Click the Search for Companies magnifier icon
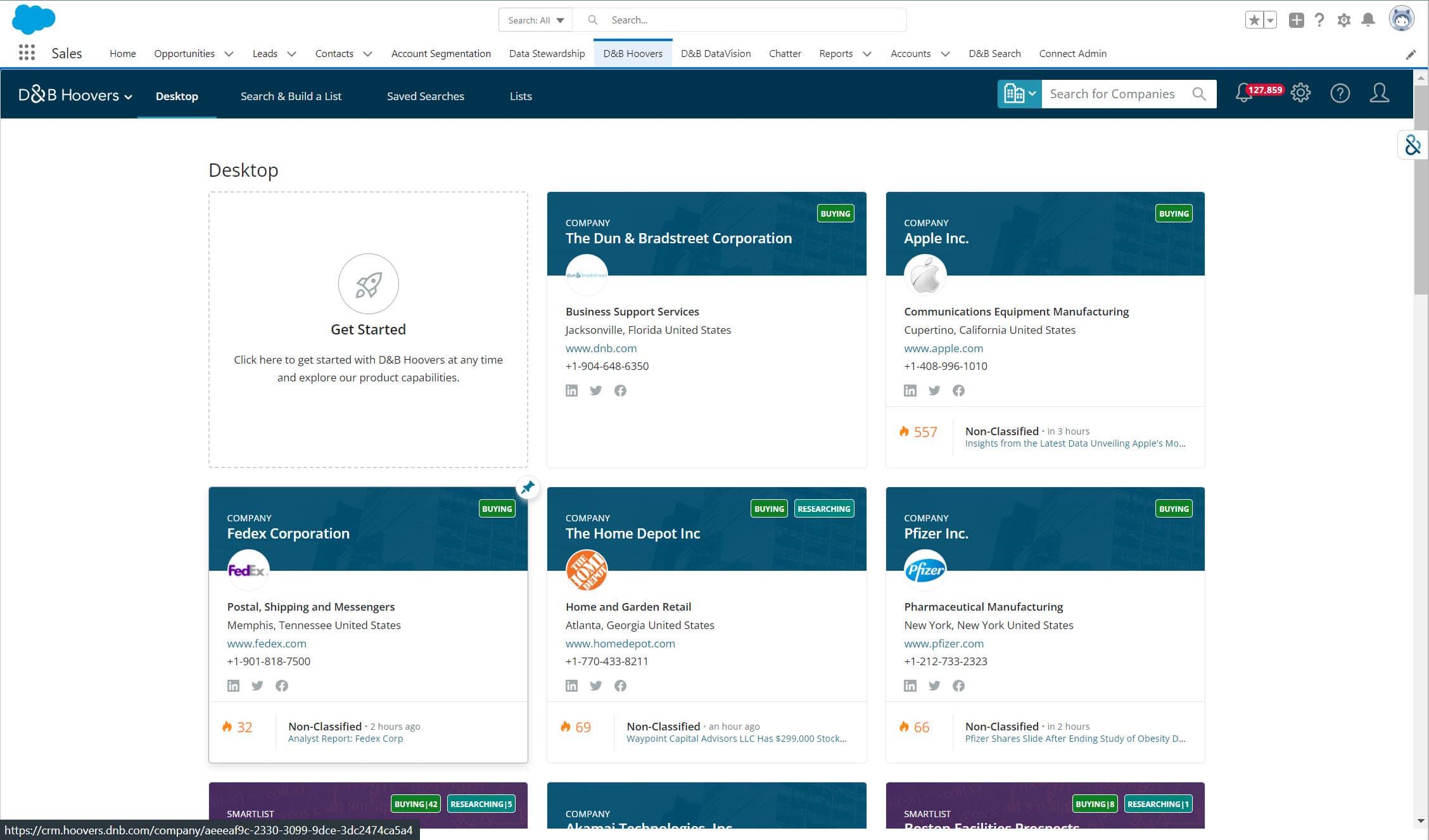This screenshot has height=840, width=1429. [x=1198, y=94]
